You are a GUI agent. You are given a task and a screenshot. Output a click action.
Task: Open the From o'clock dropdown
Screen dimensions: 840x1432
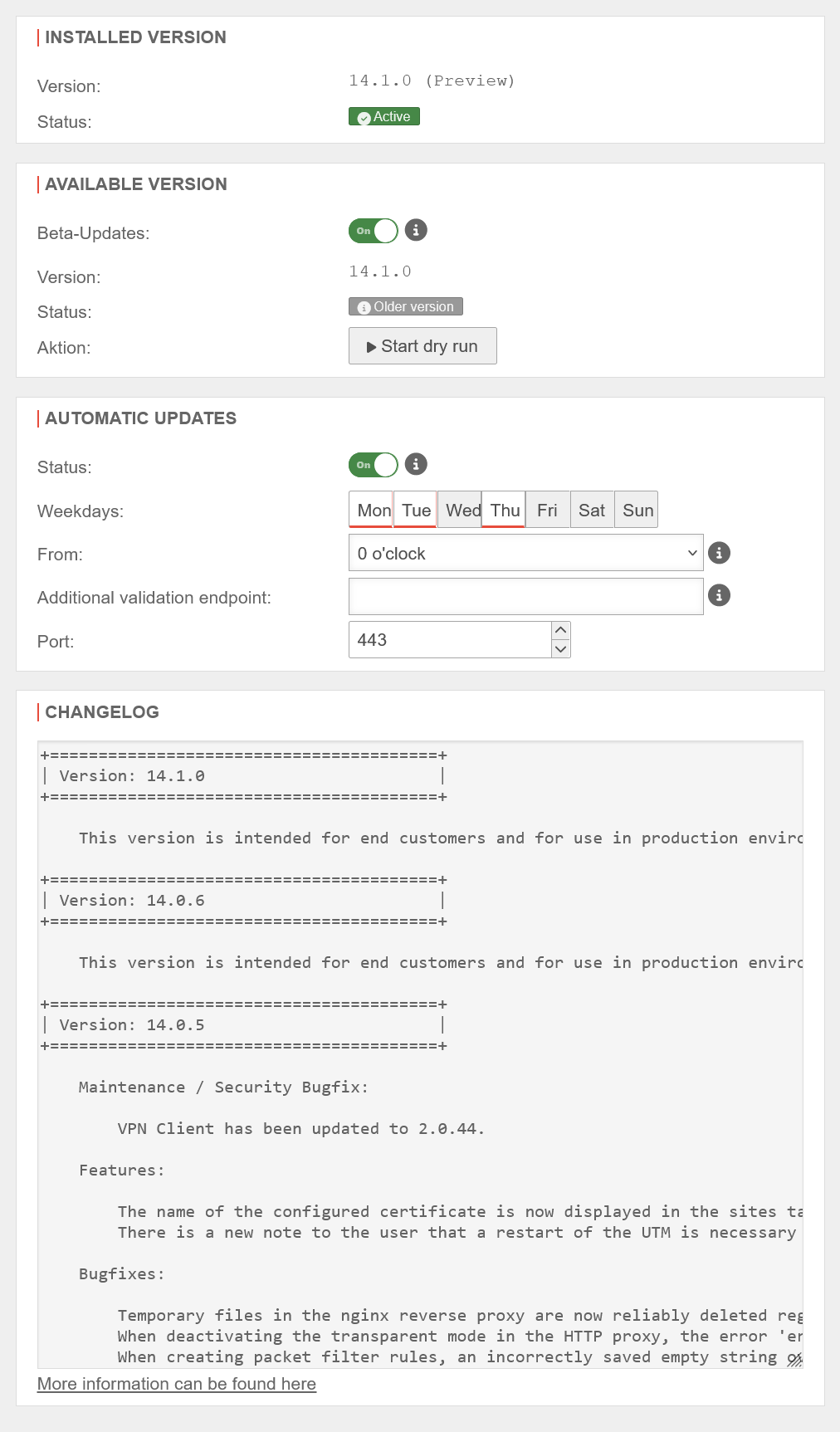tap(525, 553)
